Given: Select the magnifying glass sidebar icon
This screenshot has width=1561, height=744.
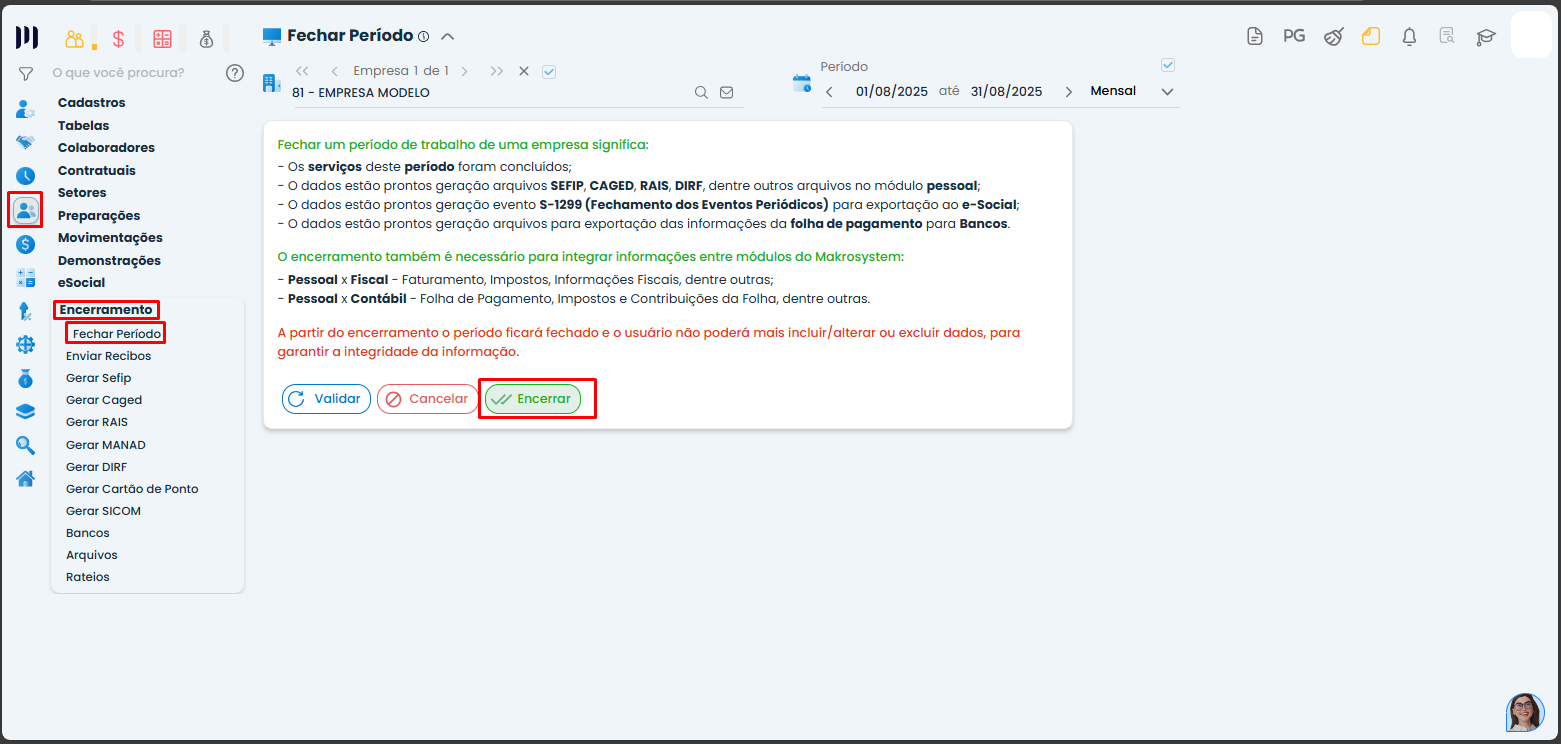Looking at the screenshot, I should (x=26, y=445).
